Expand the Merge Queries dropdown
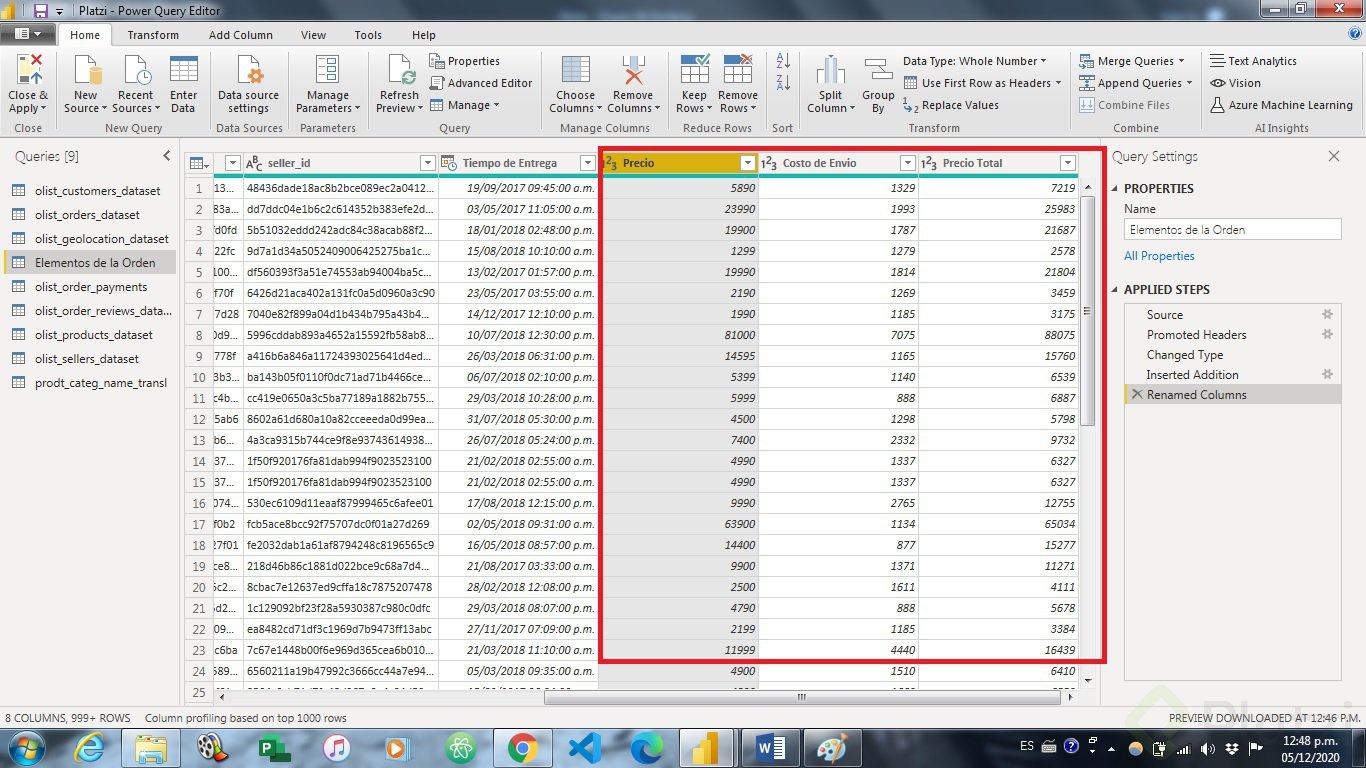The height and width of the screenshot is (768, 1366). [1132, 61]
